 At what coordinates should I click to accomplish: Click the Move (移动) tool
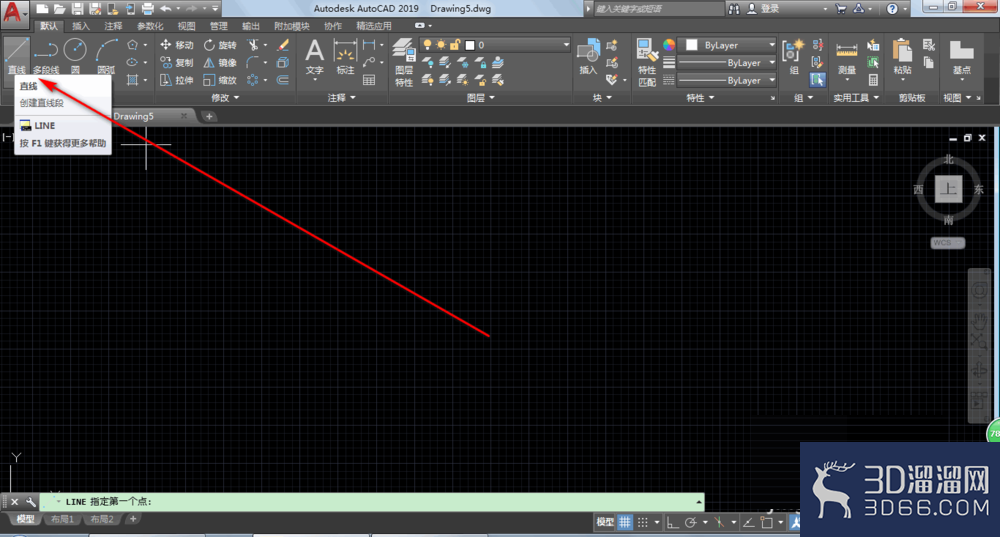coord(177,45)
